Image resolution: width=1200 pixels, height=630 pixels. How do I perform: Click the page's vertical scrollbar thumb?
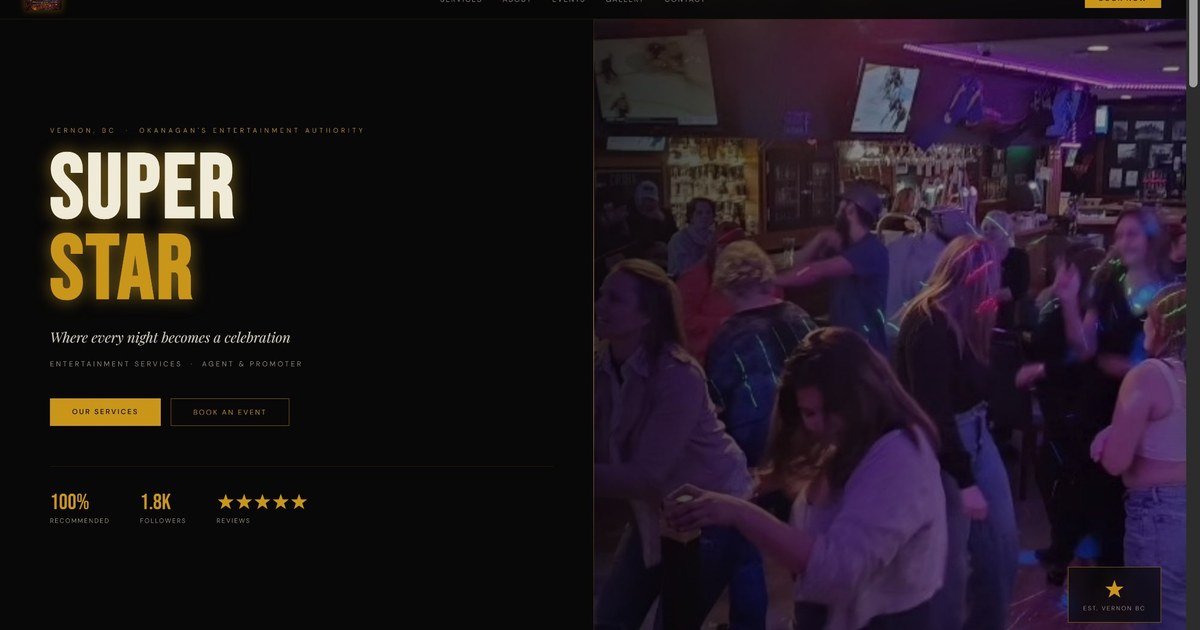point(1193,45)
